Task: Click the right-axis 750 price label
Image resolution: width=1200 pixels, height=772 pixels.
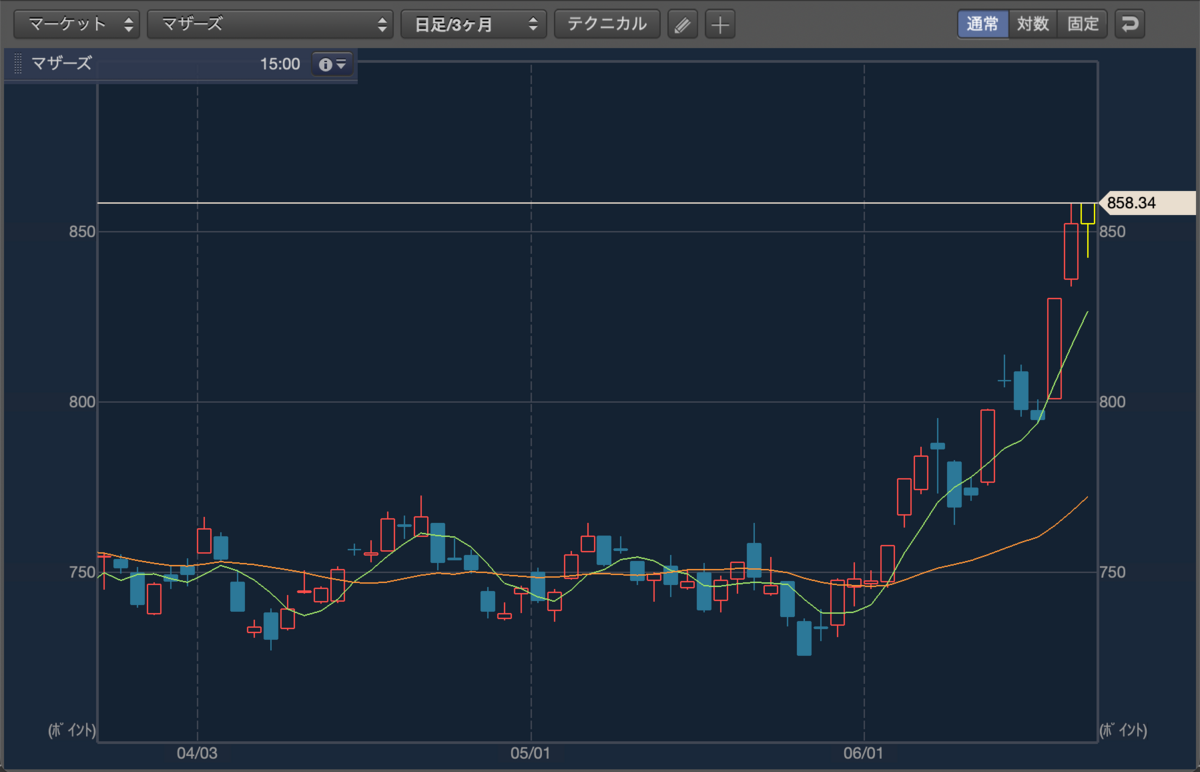Action: pyautogui.click(x=1114, y=572)
